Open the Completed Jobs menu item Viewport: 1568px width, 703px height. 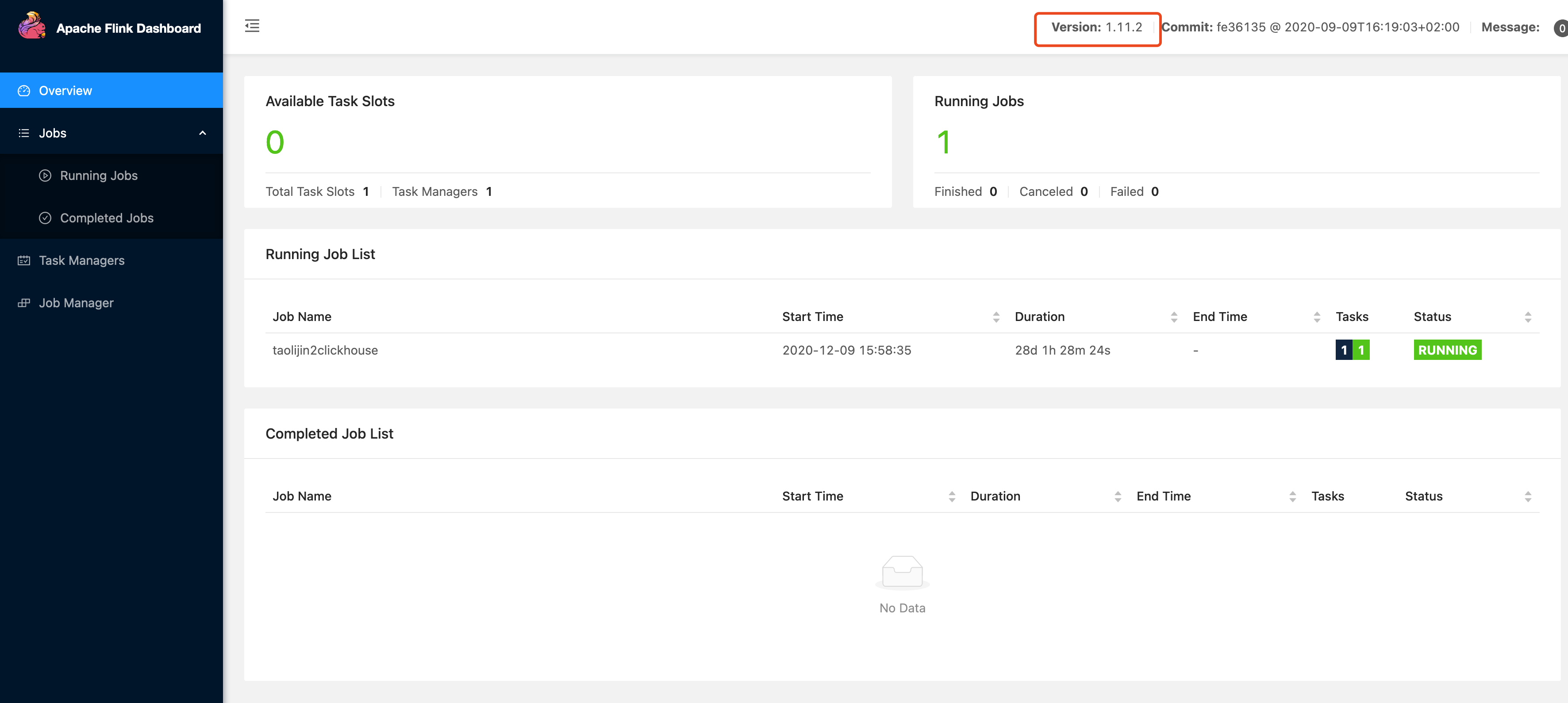click(107, 218)
